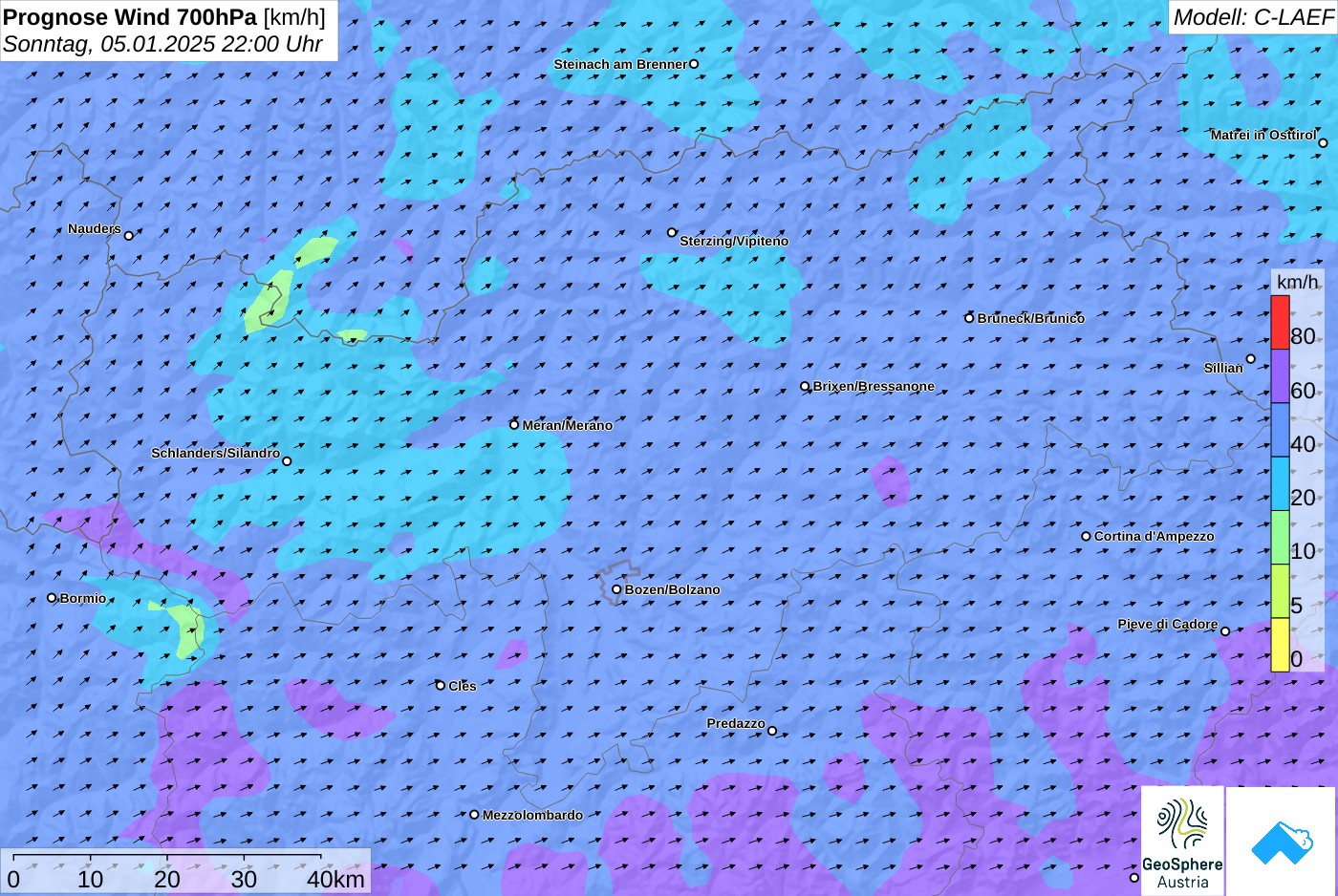This screenshot has height=896, width=1338.
Task: Select the Meran/Merano marker dot
Action: (x=514, y=425)
